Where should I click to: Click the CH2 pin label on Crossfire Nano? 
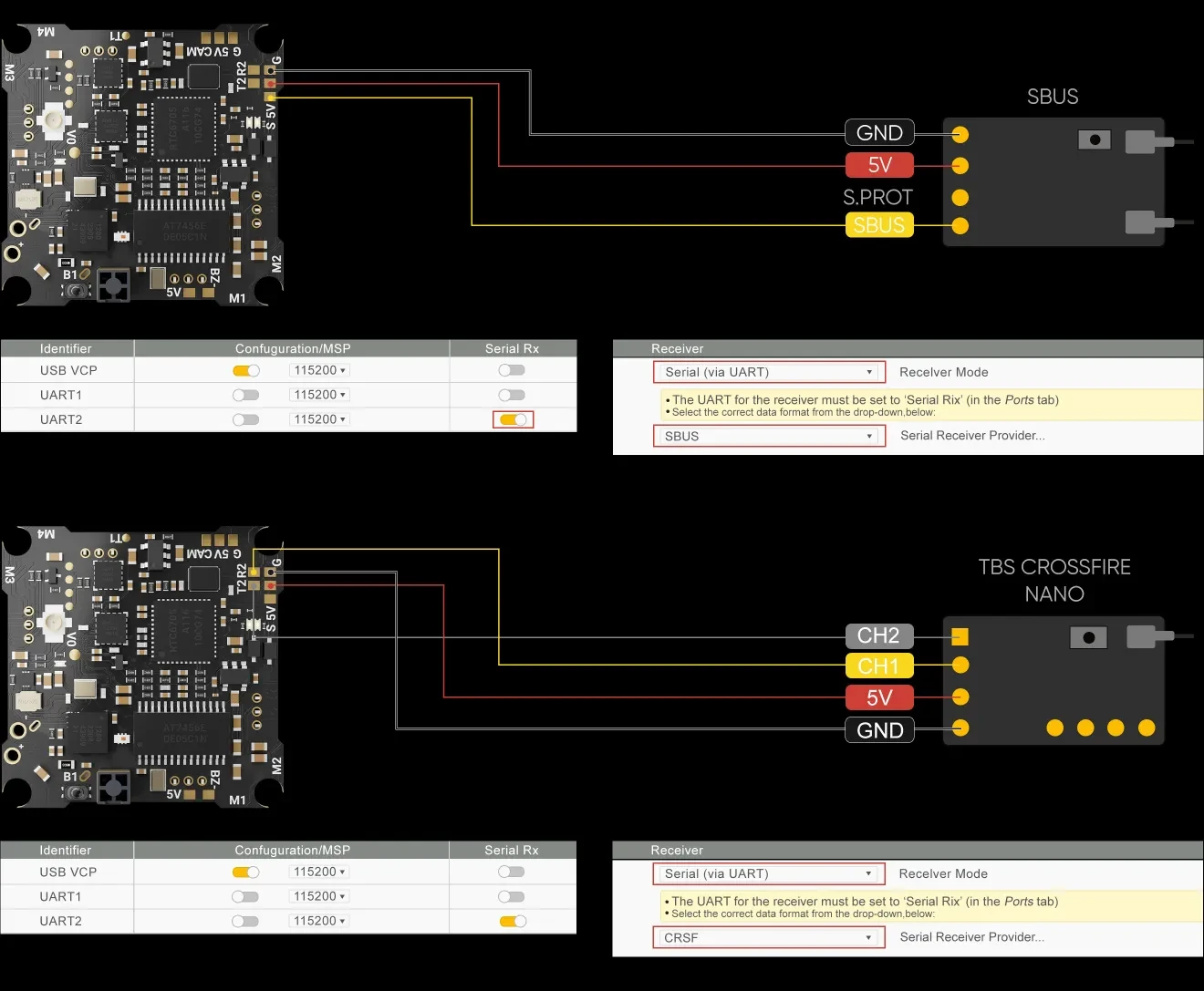click(x=879, y=635)
